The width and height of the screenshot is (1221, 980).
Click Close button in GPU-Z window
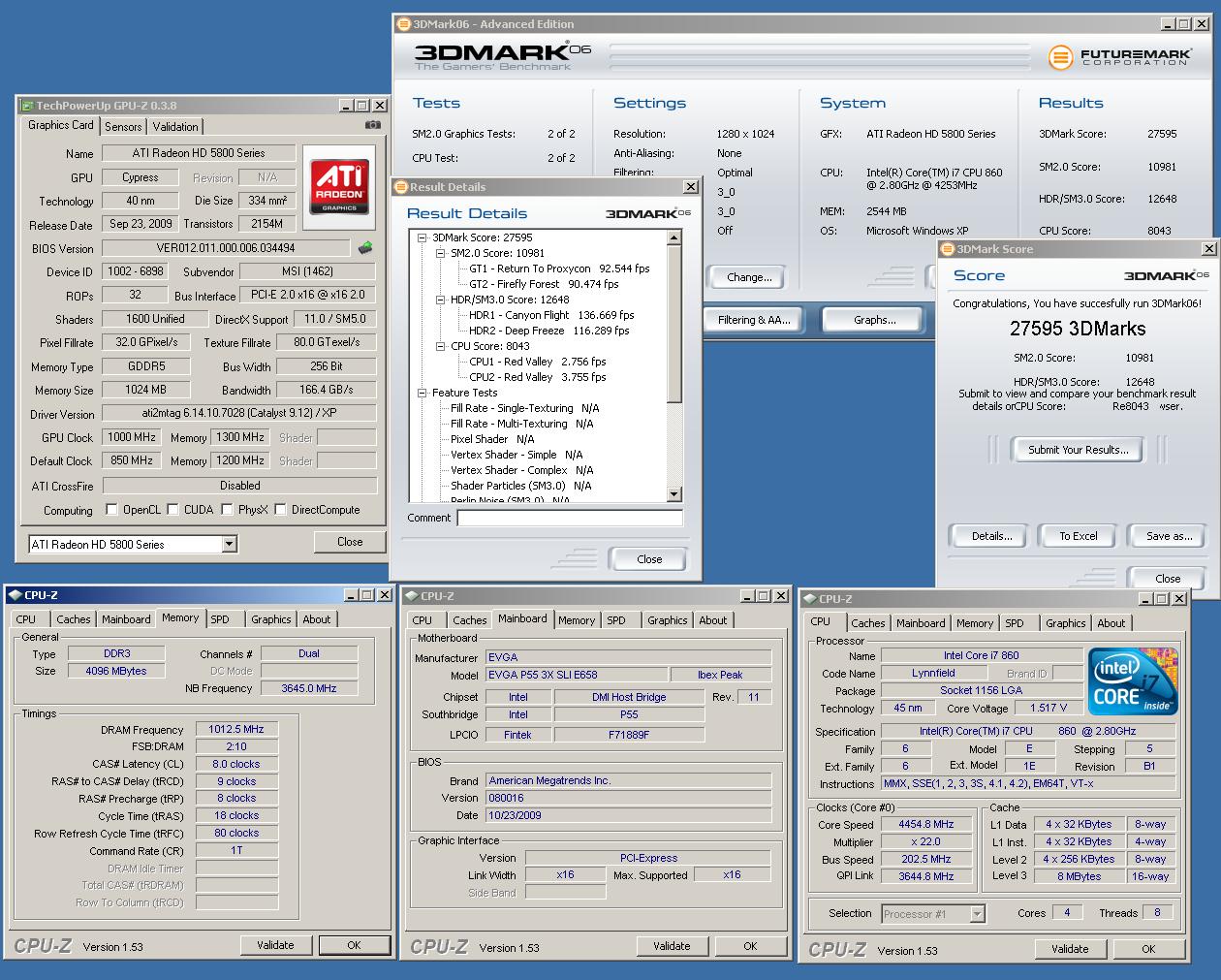350,542
